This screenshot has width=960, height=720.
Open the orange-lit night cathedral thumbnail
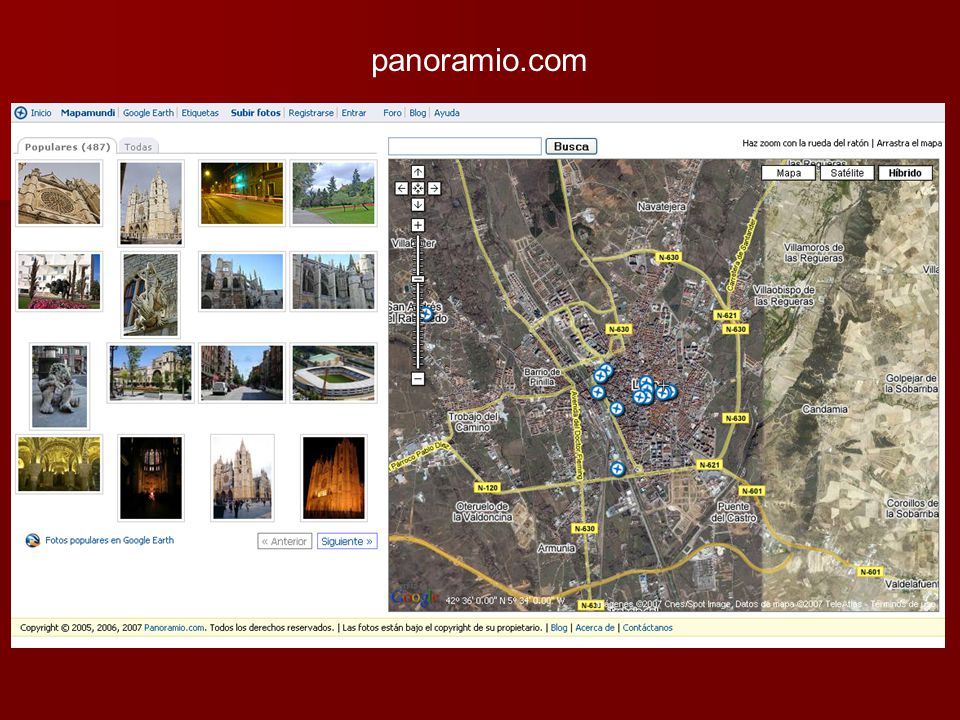pos(334,478)
